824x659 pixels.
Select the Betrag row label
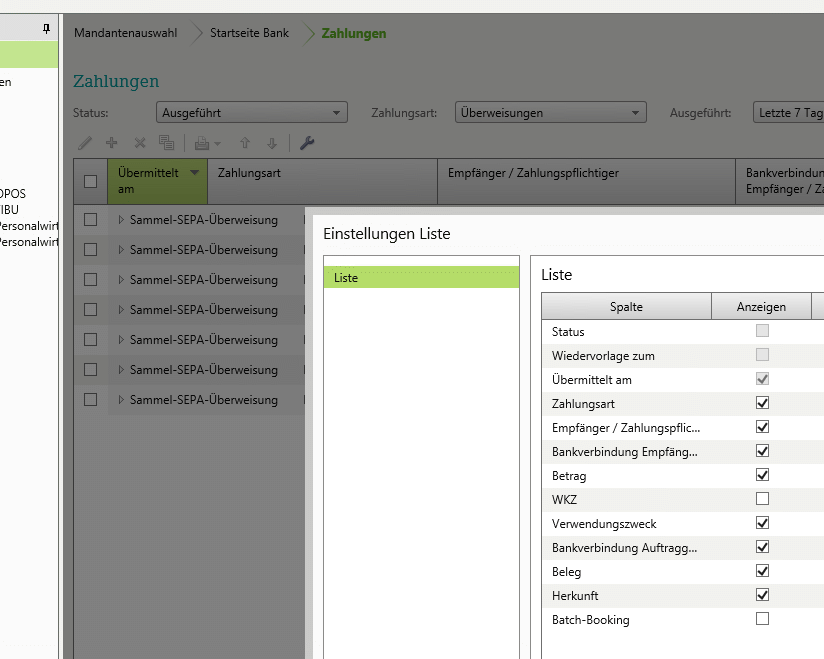coord(569,476)
